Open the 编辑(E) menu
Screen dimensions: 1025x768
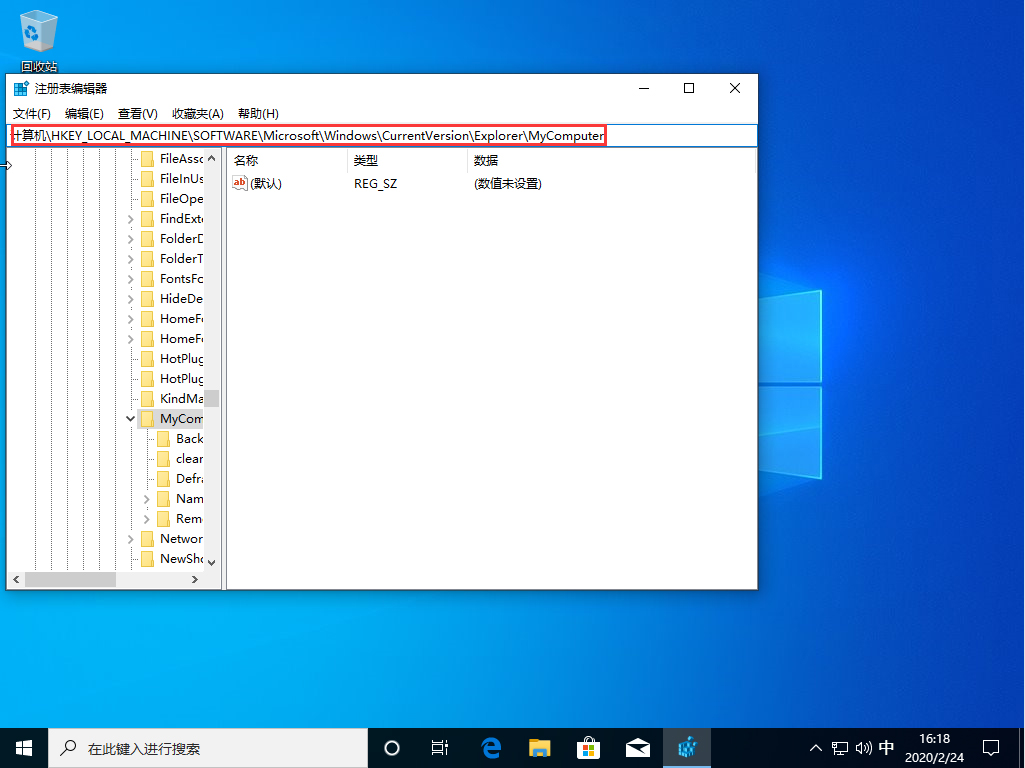coord(84,113)
